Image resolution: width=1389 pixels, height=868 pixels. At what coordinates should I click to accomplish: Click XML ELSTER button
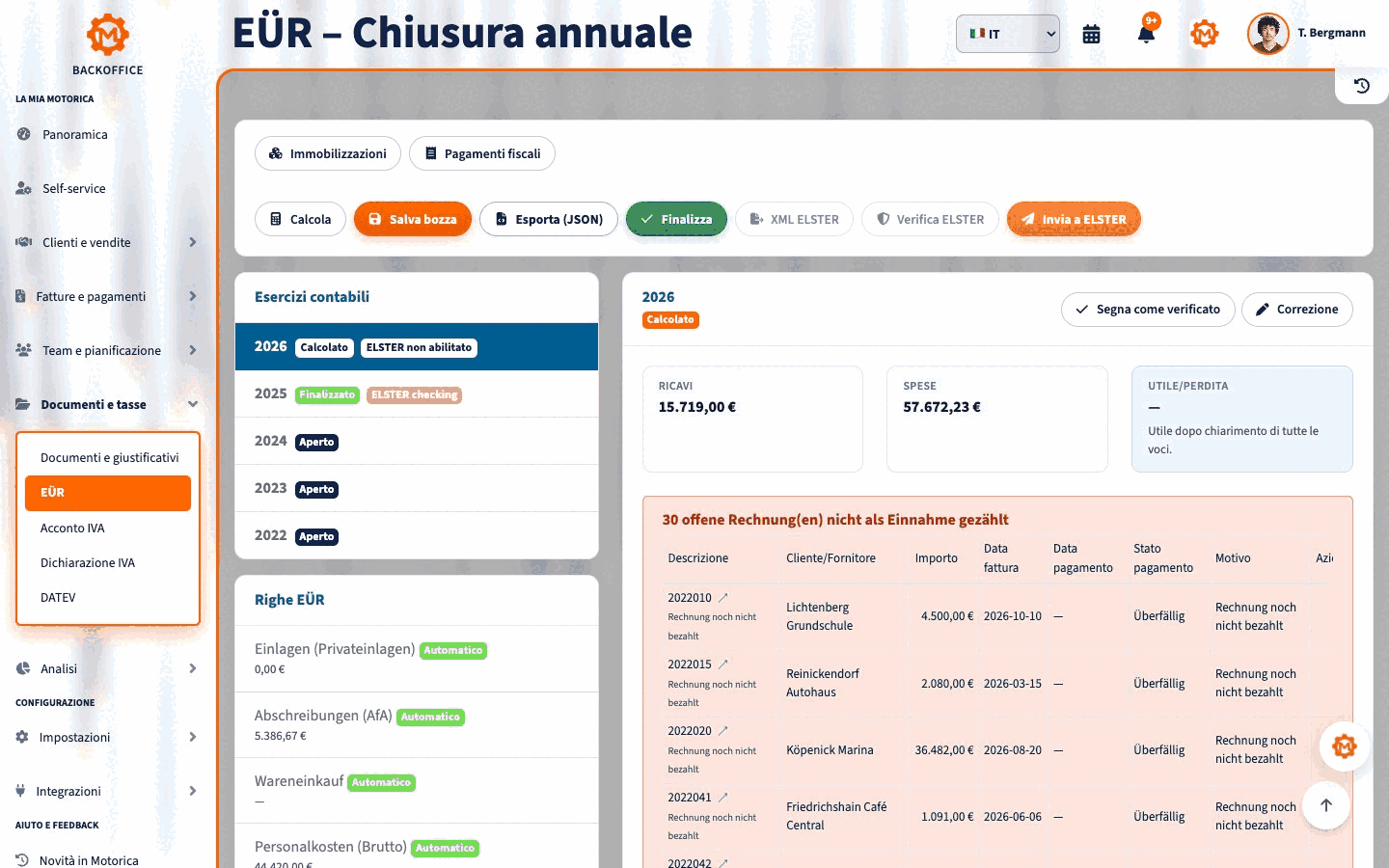[795, 219]
